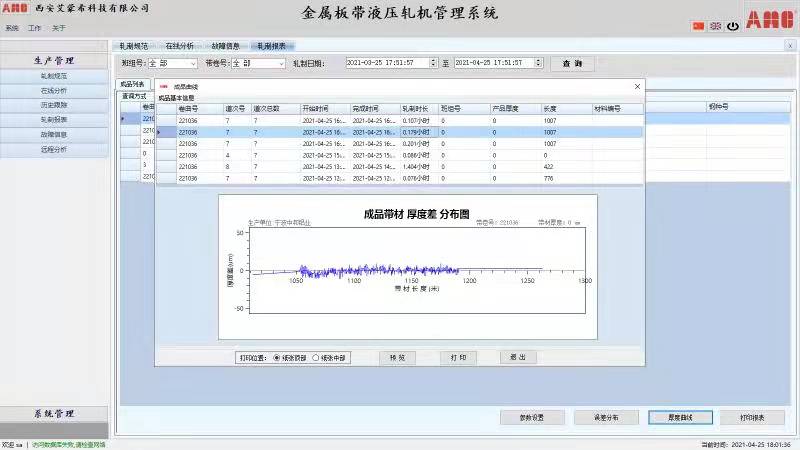Switch language with the UK flag icon
The width and height of the screenshot is (800, 450).
tap(715, 26)
